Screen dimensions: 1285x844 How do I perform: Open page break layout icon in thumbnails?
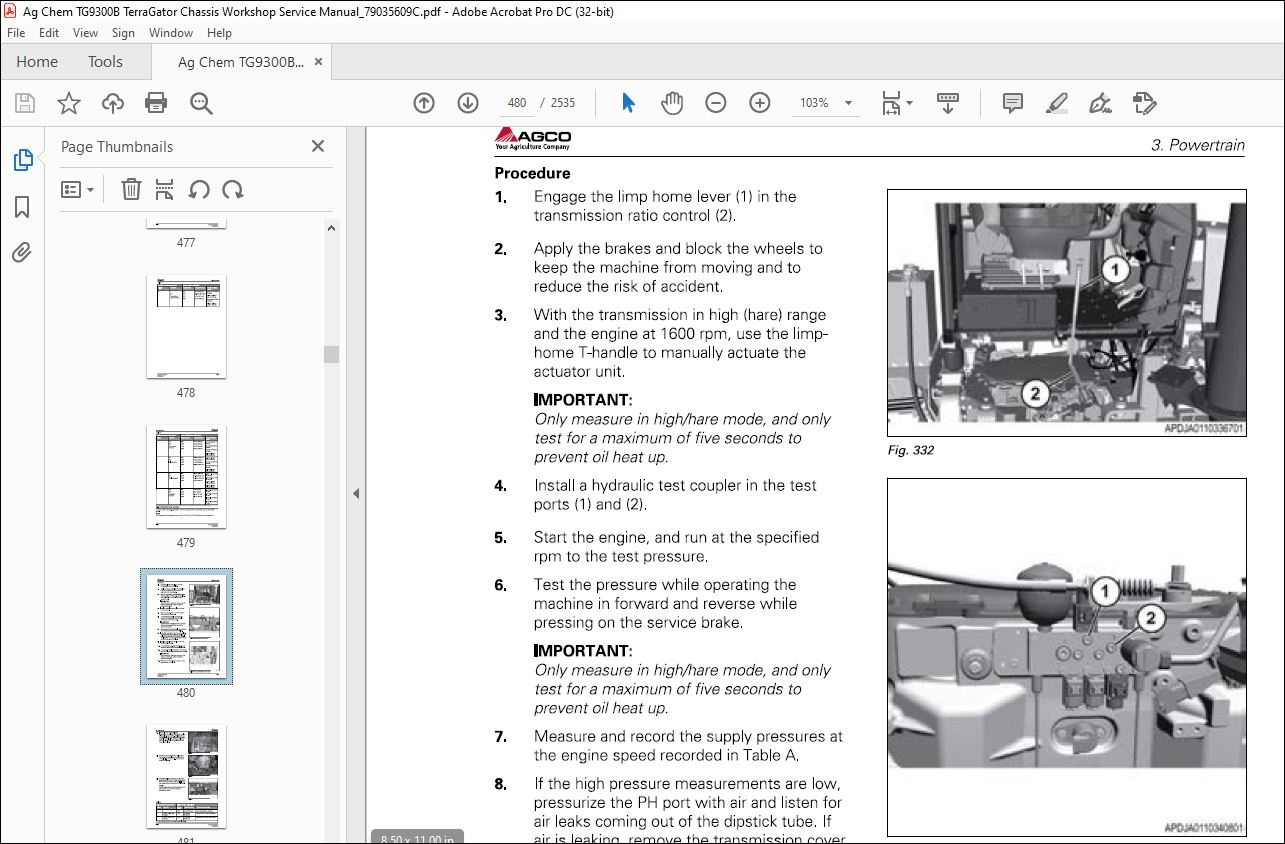point(165,189)
